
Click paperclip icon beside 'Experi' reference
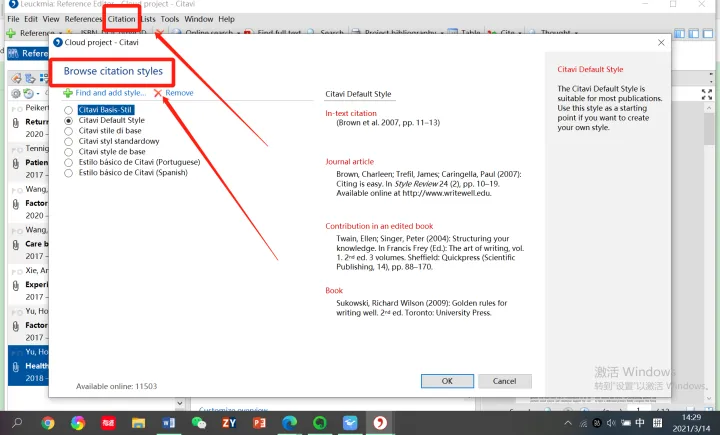[16, 285]
